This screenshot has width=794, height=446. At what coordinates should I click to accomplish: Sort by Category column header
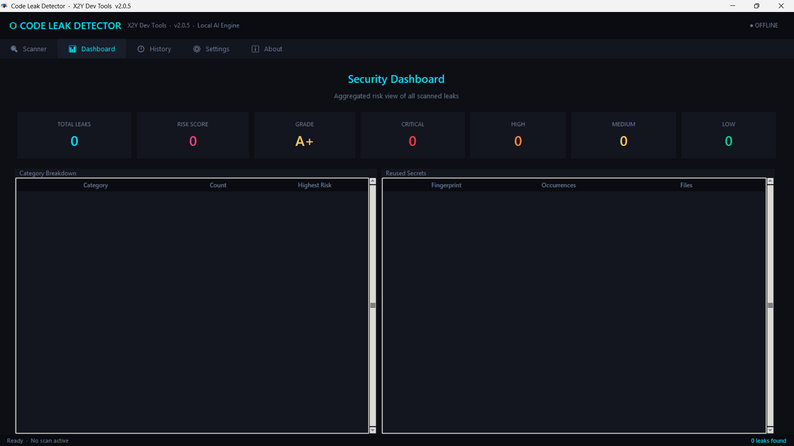(x=96, y=185)
